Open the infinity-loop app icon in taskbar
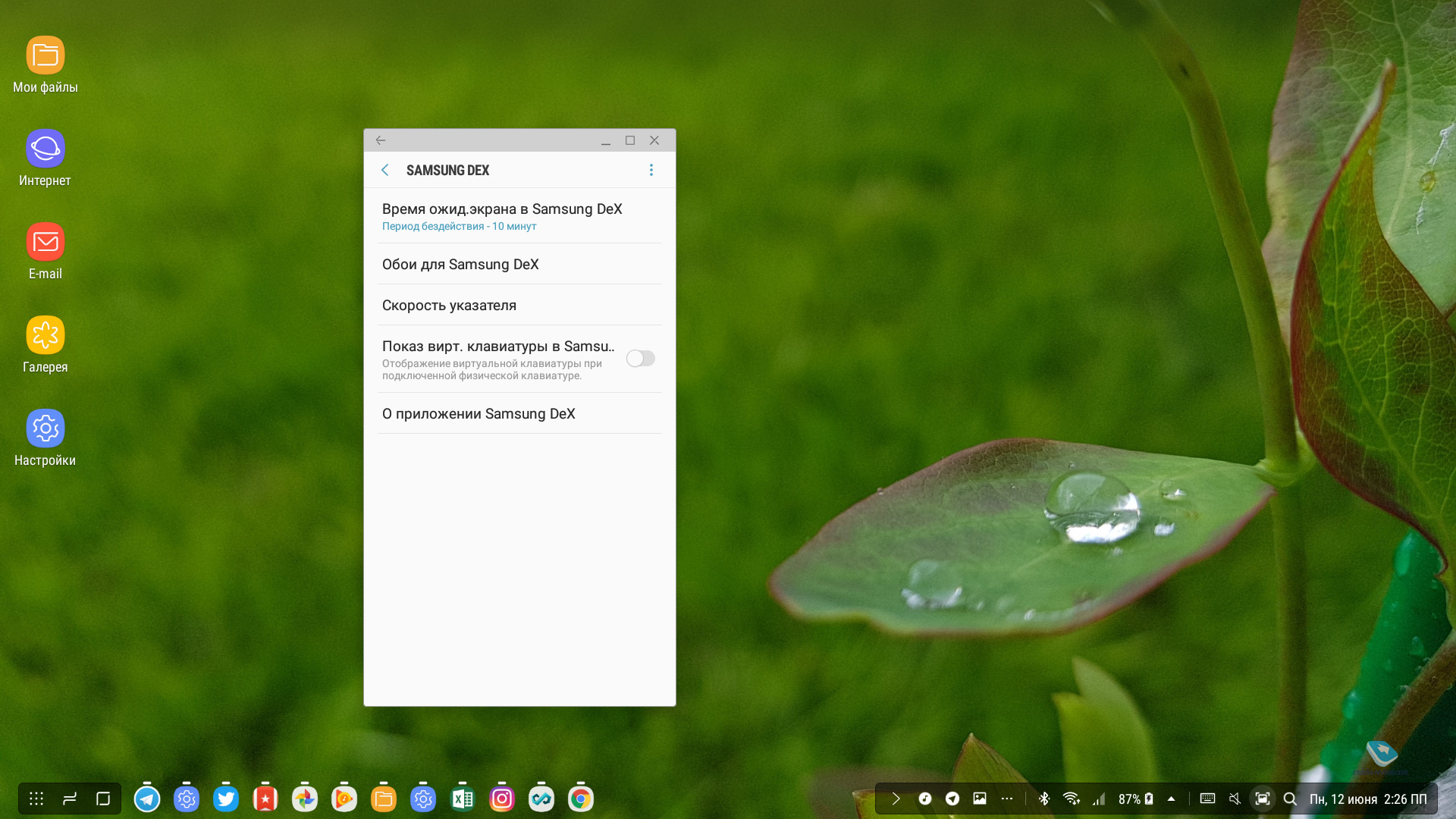1456x819 pixels. [541, 799]
